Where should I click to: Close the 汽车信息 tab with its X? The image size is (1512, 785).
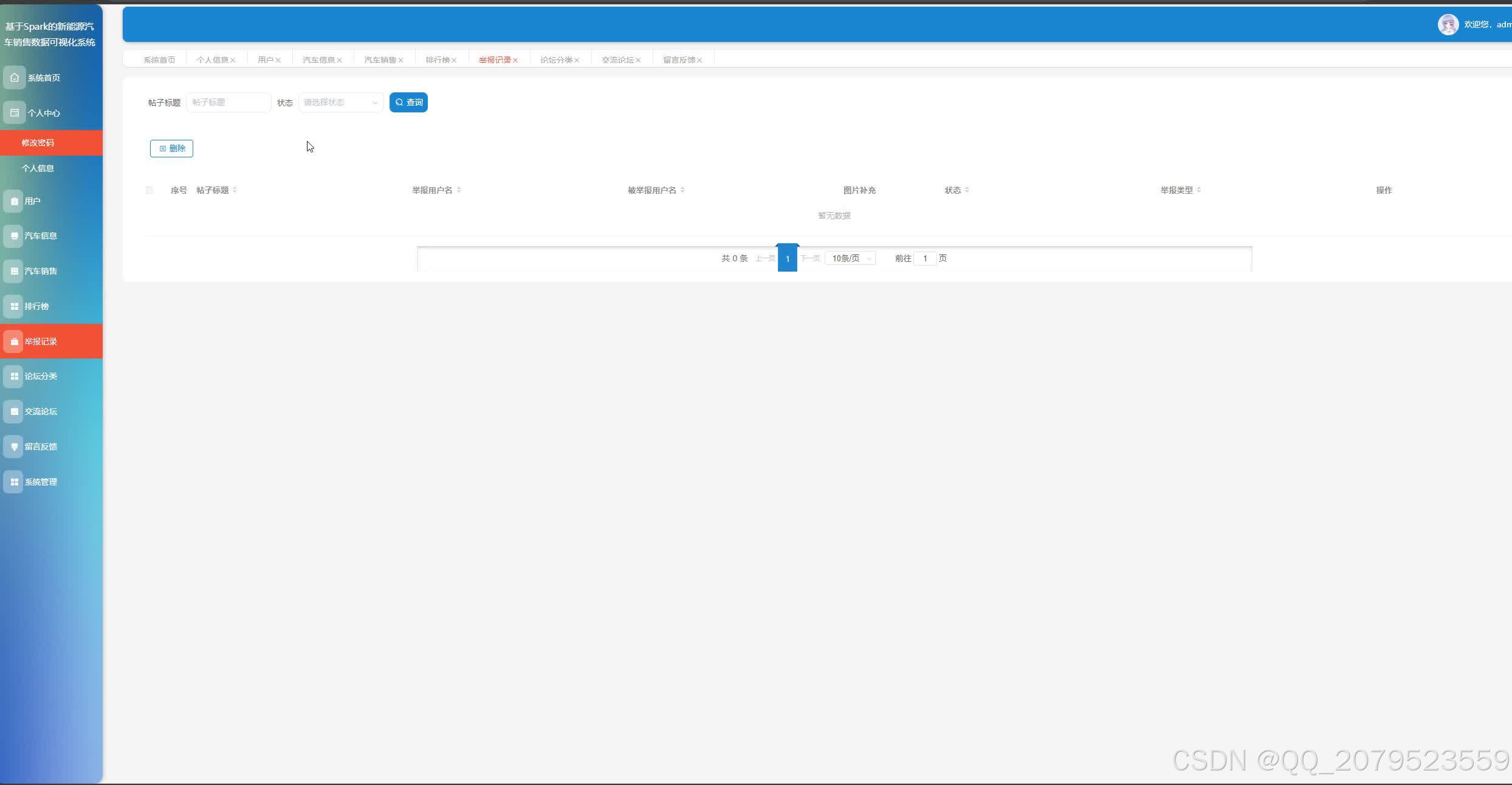click(x=340, y=60)
